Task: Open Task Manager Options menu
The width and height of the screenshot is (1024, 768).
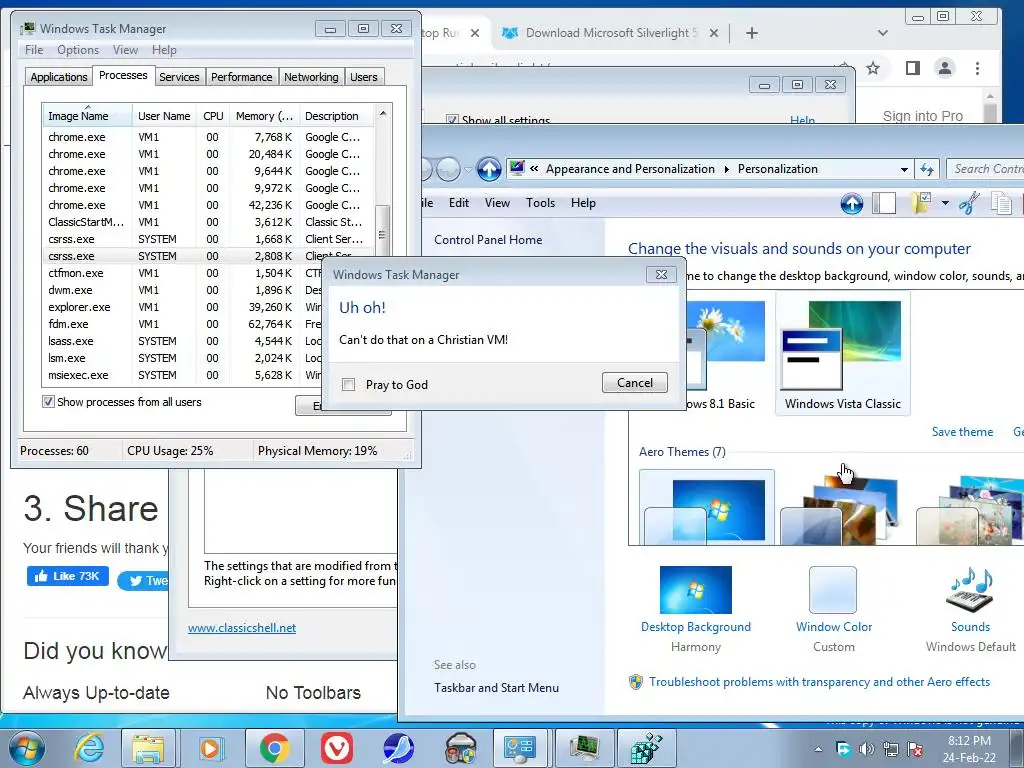Action: pyautogui.click(x=78, y=50)
